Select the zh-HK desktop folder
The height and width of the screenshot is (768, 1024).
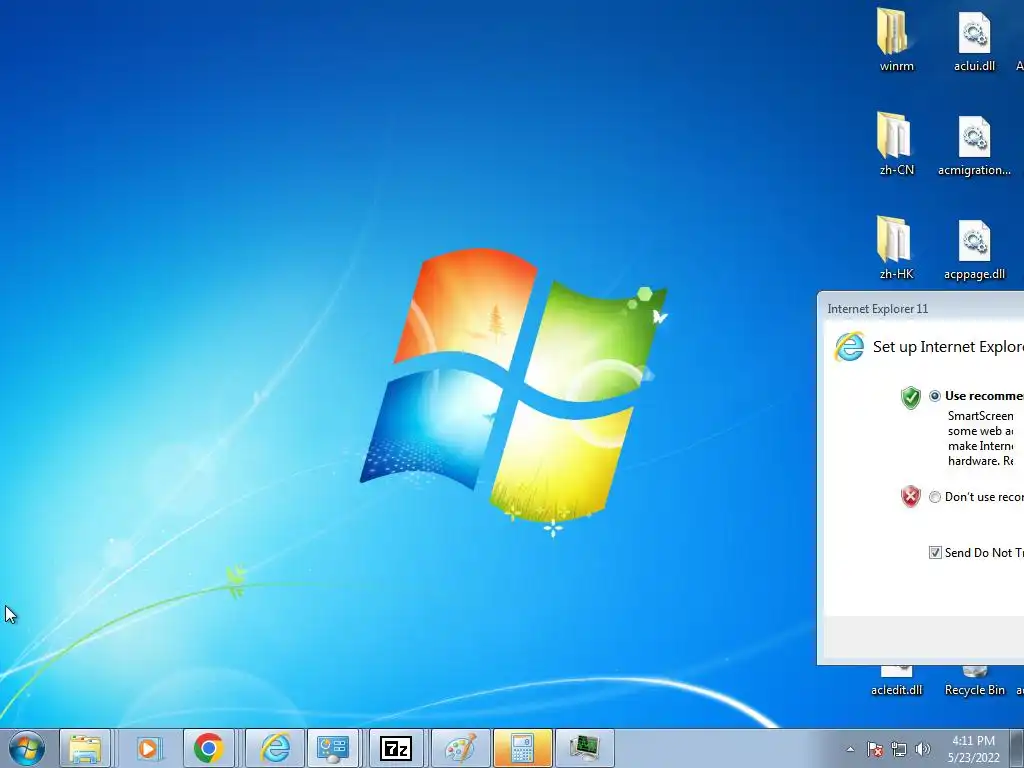point(896,248)
